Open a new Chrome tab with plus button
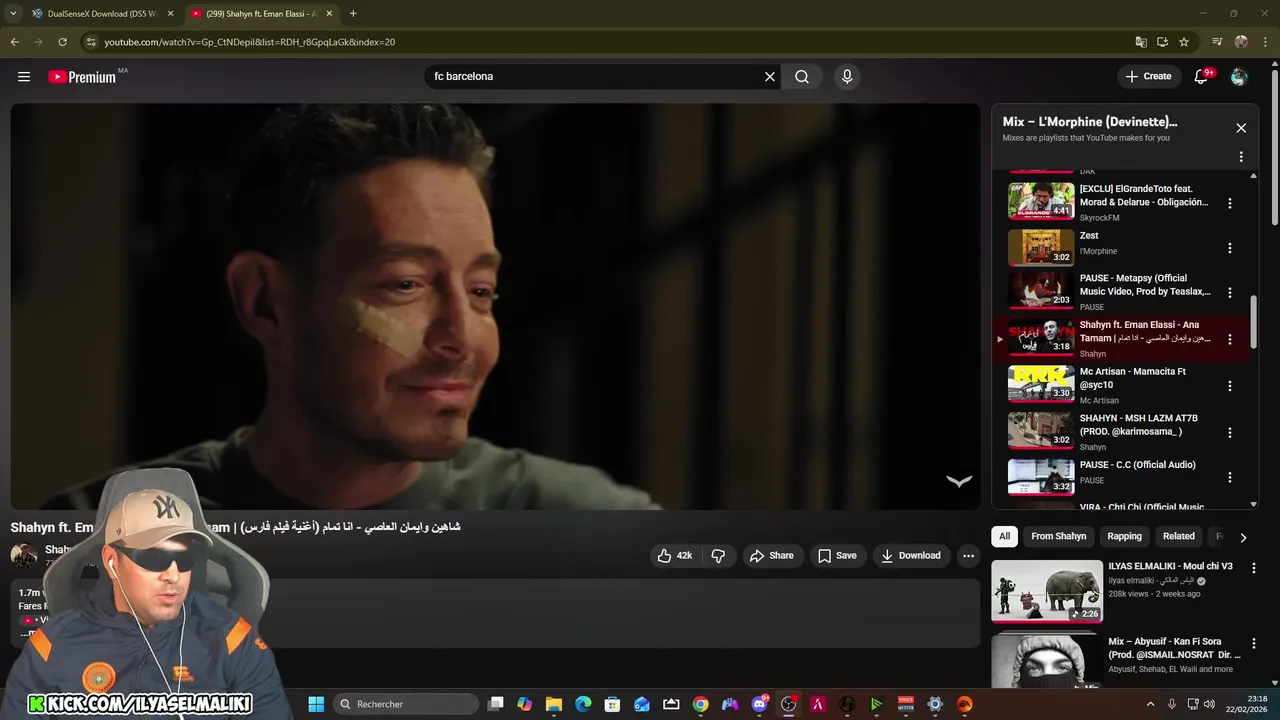 point(353,14)
